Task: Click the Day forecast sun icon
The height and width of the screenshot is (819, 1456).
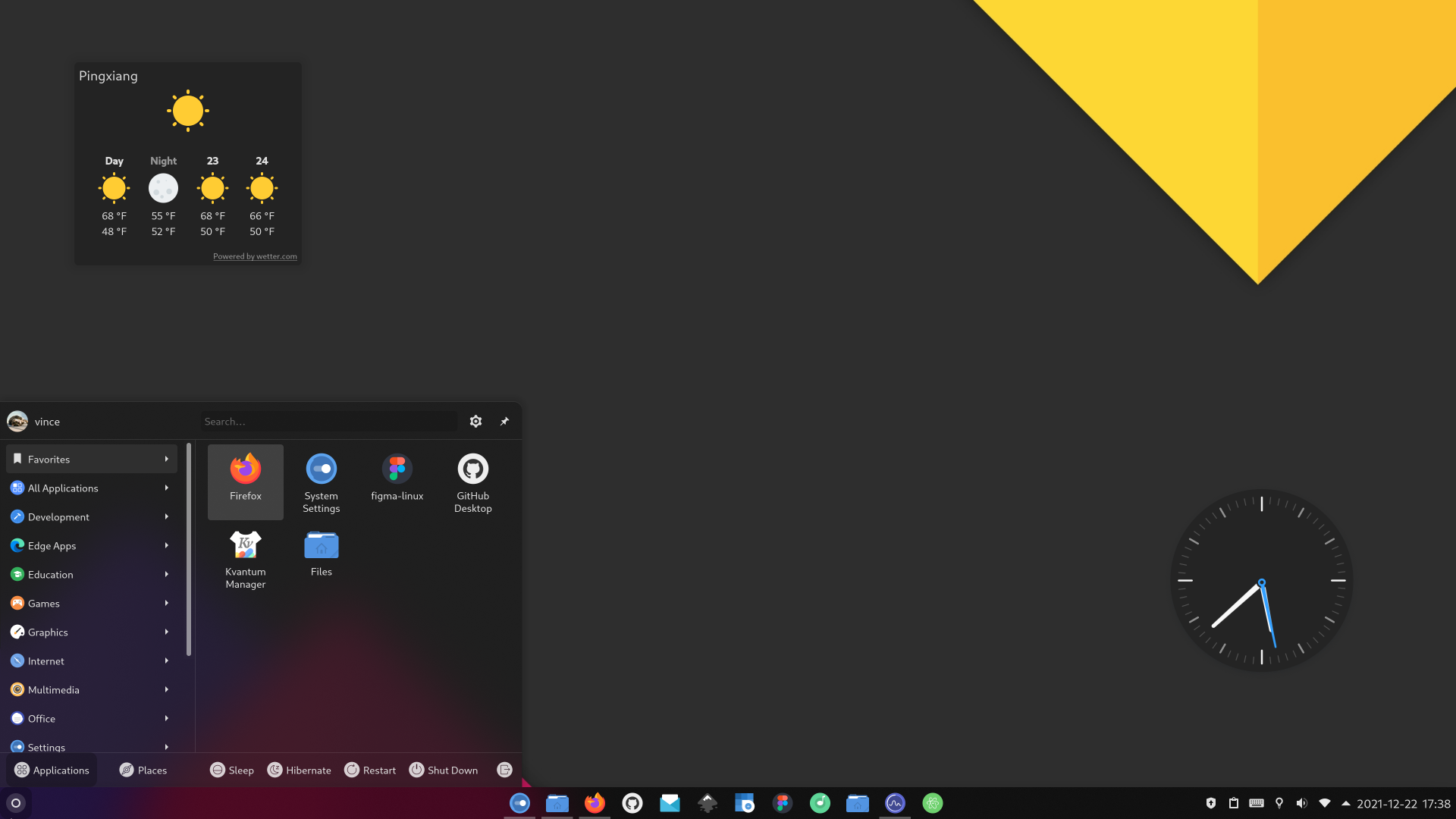Action: point(114,188)
